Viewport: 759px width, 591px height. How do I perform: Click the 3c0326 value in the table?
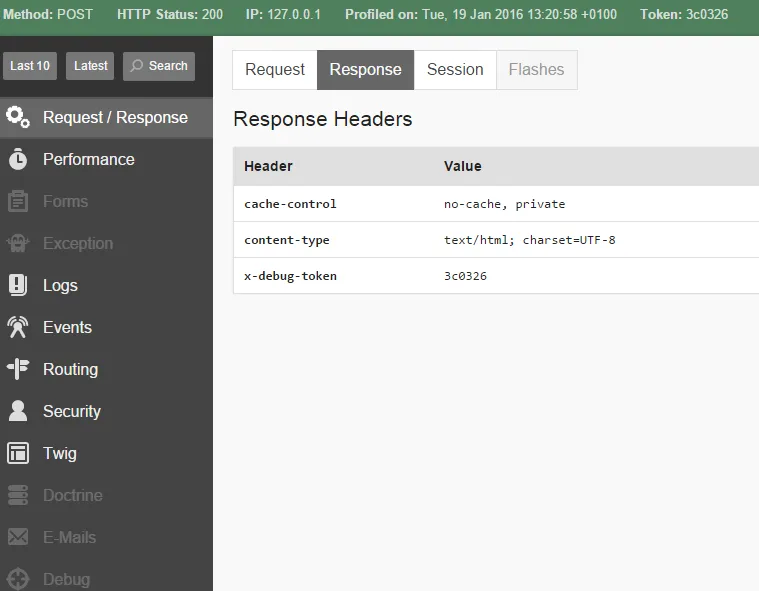(465, 276)
